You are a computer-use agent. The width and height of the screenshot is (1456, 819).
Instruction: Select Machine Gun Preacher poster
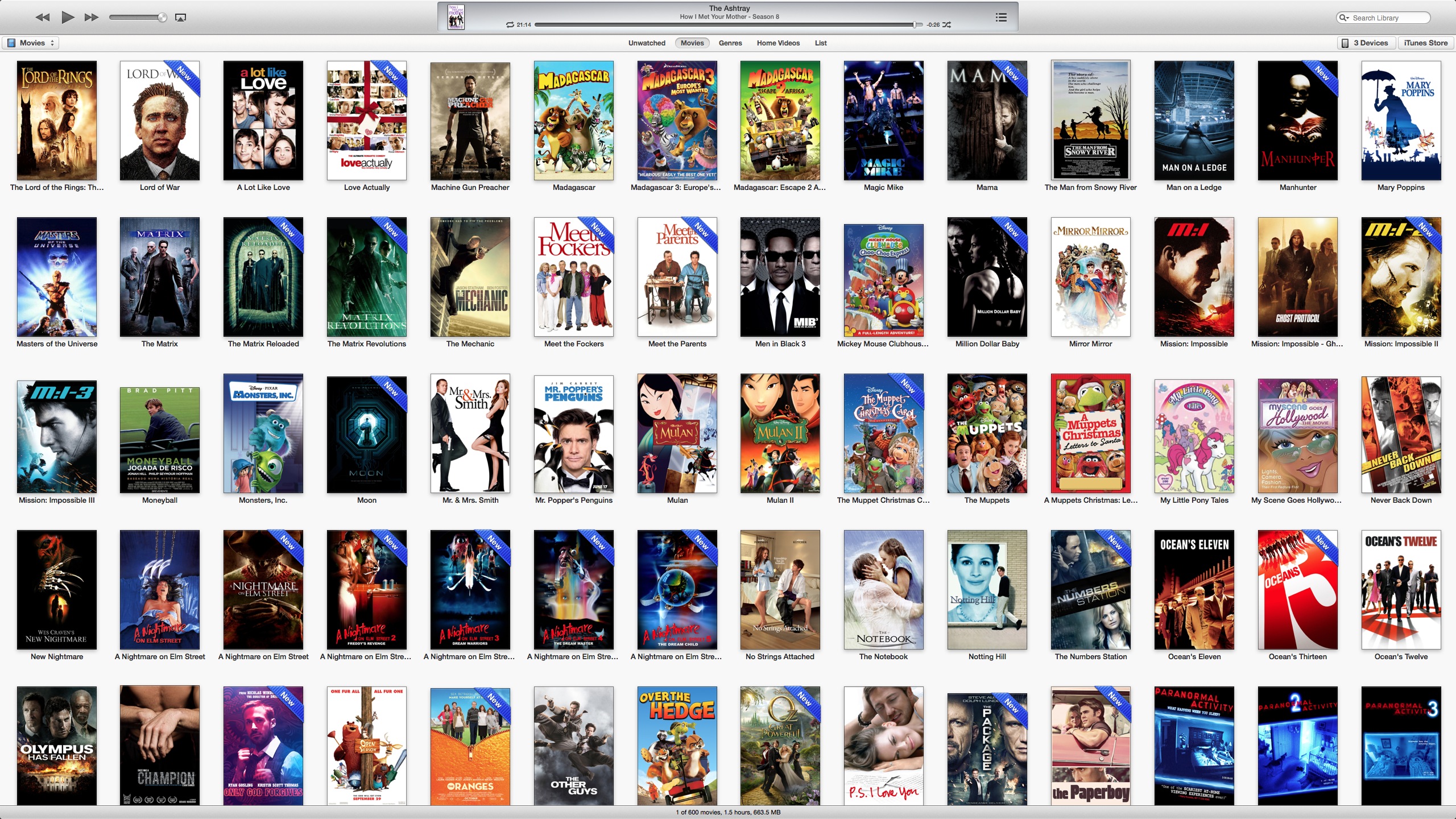click(470, 121)
